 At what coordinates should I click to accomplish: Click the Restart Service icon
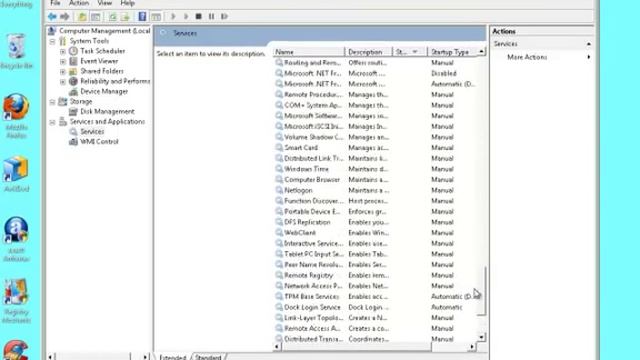point(224,16)
